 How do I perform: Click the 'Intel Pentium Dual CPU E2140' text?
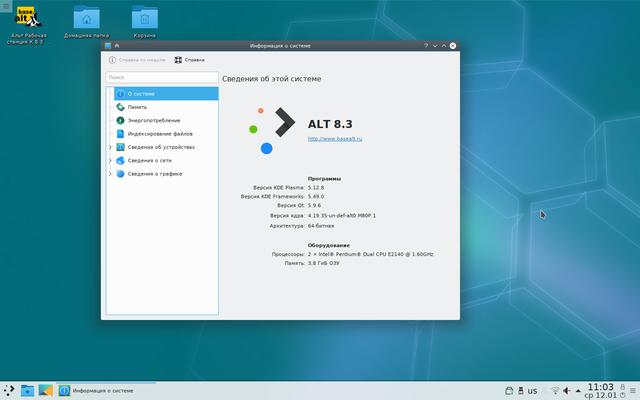tap(371, 254)
